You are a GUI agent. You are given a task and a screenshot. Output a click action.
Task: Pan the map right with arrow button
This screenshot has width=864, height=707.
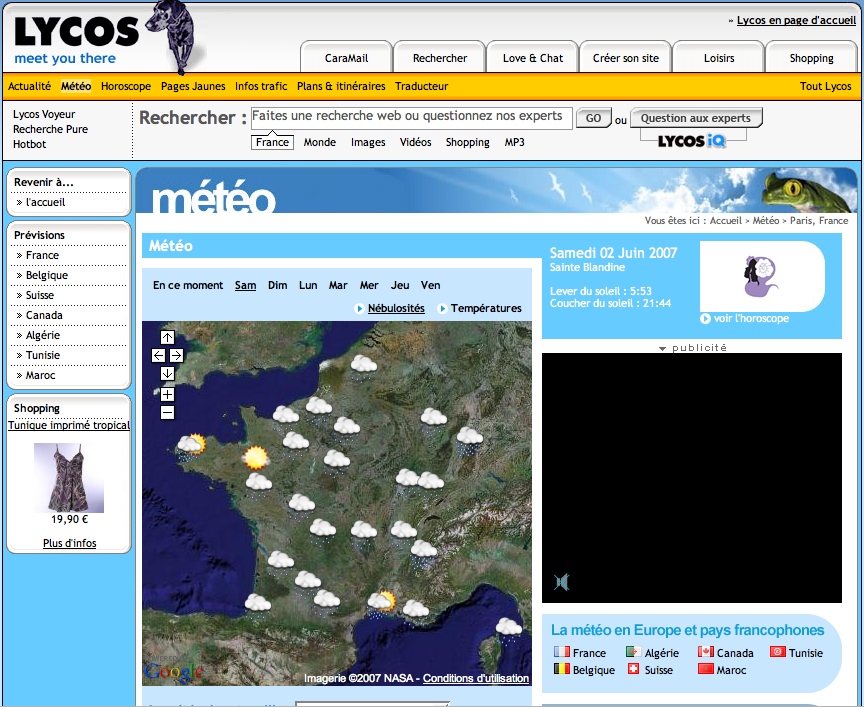pyautogui.click(x=176, y=355)
